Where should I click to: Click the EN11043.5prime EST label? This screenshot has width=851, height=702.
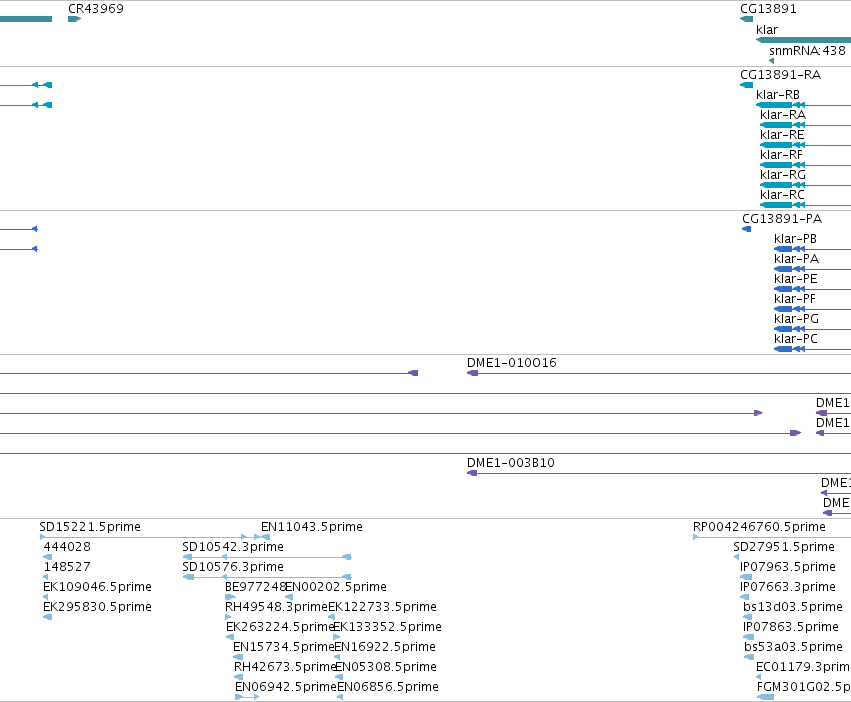coord(312,527)
